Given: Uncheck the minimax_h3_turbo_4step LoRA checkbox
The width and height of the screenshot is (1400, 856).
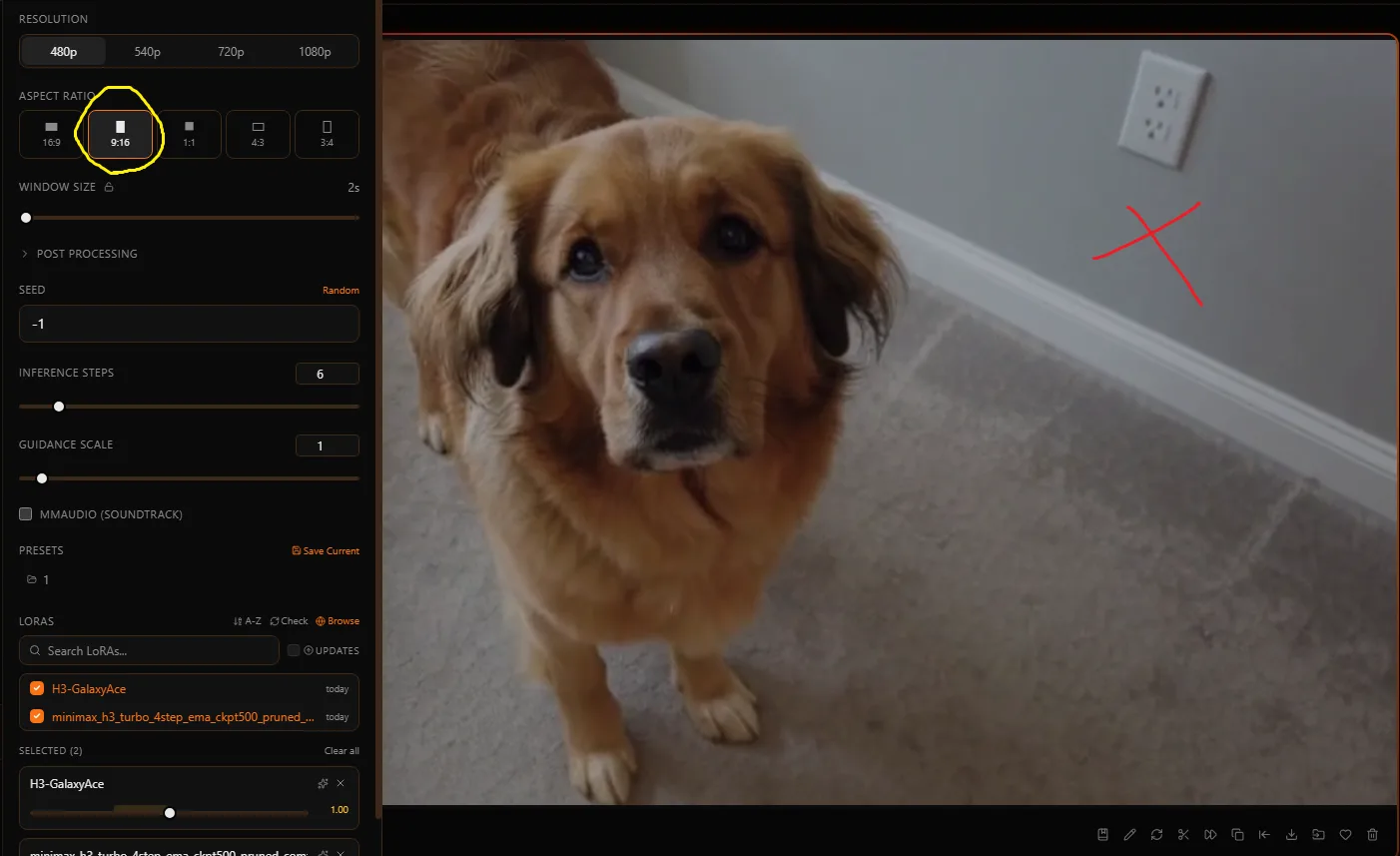Looking at the screenshot, I should [37, 716].
